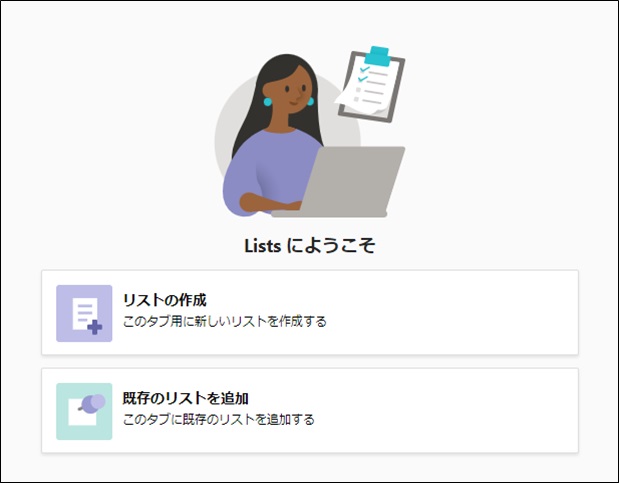619x483 pixels.
Task: Click the clipboard checklist in the illustration
Action: pos(370,85)
